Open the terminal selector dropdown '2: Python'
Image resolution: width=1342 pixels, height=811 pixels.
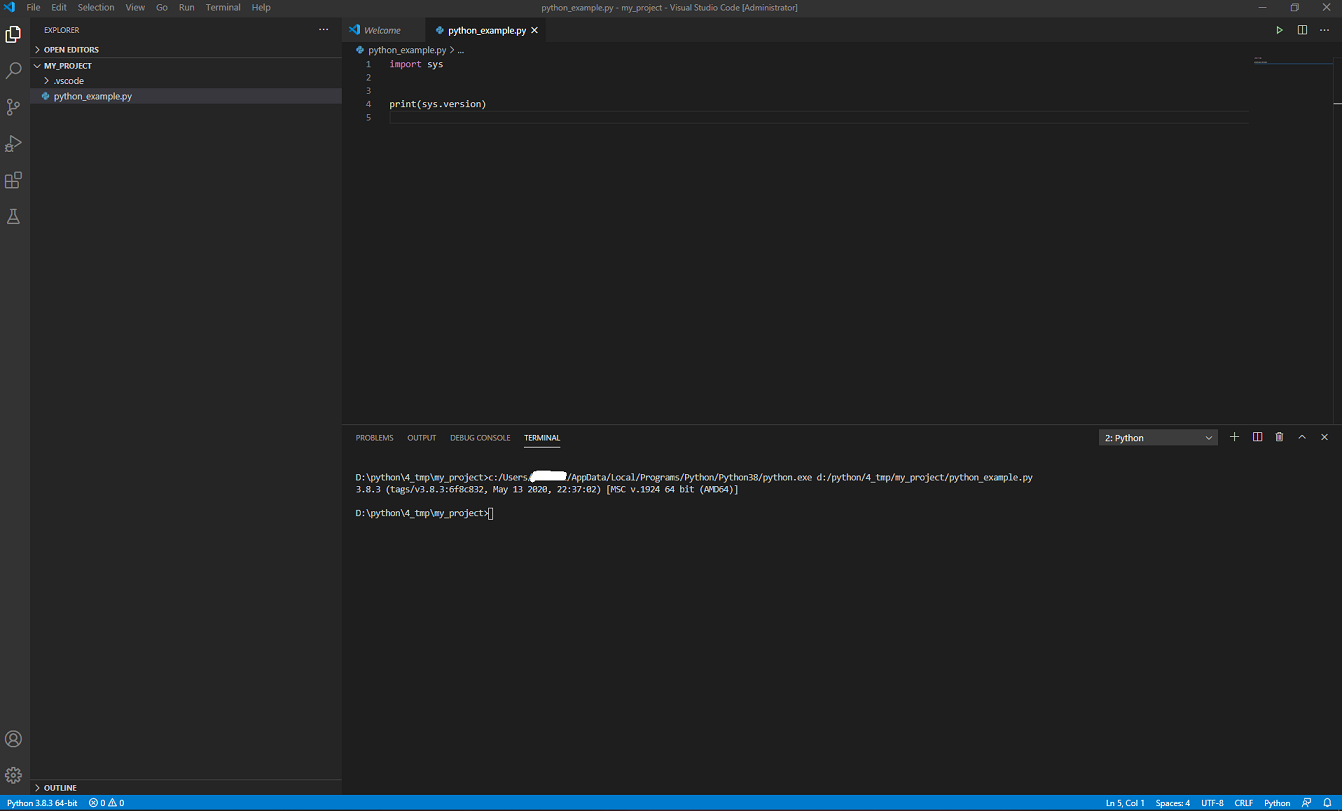point(1158,438)
